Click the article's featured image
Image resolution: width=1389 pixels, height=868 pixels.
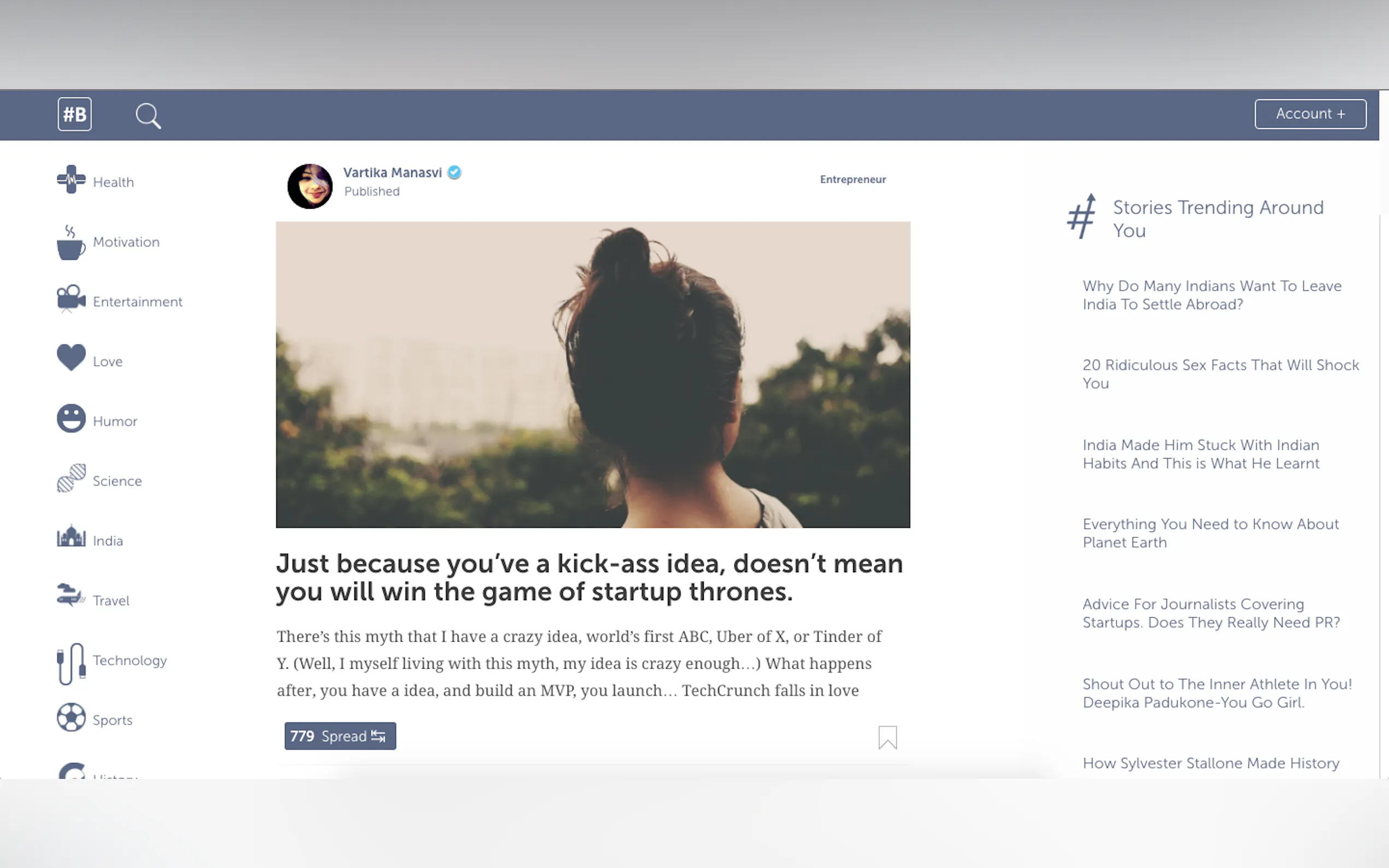(593, 375)
